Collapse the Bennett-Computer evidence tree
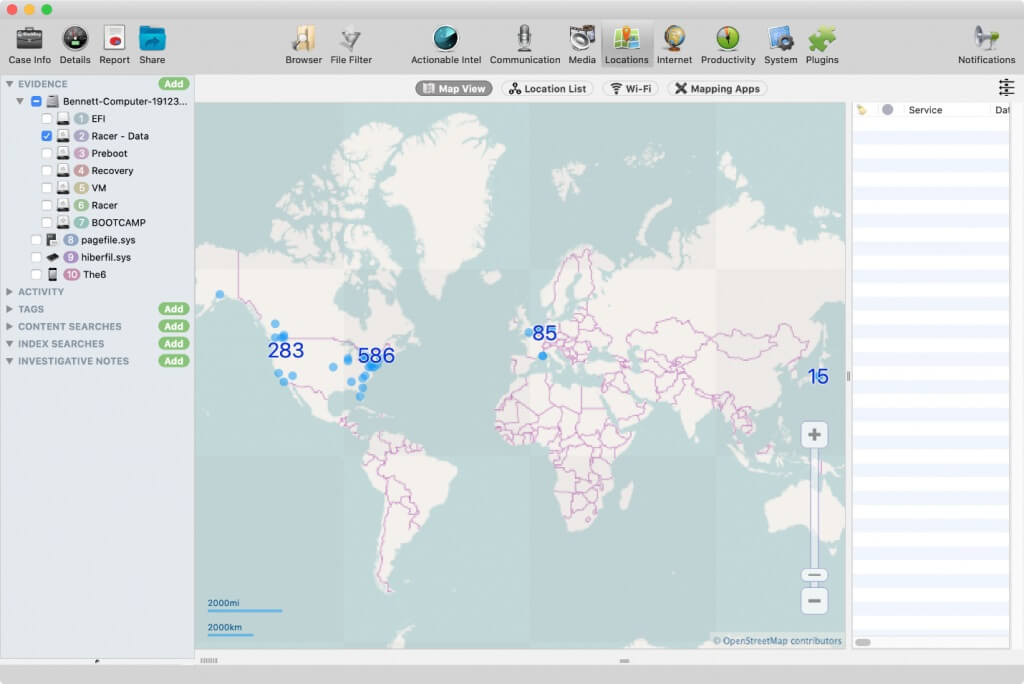 pos(20,100)
